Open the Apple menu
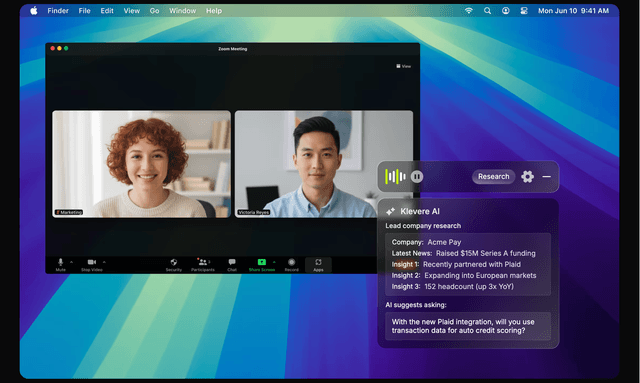Screen dimensions: 640x383 click(x=34, y=11)
